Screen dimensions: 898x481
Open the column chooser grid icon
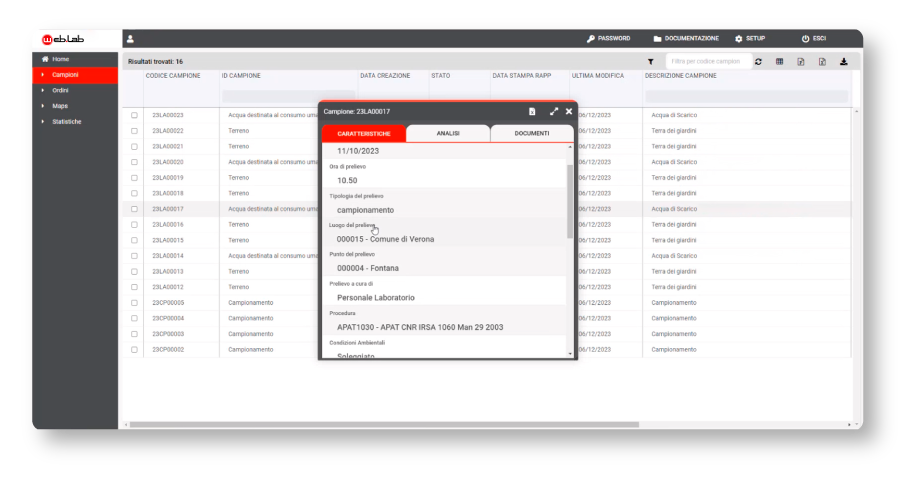pos(779,61)
